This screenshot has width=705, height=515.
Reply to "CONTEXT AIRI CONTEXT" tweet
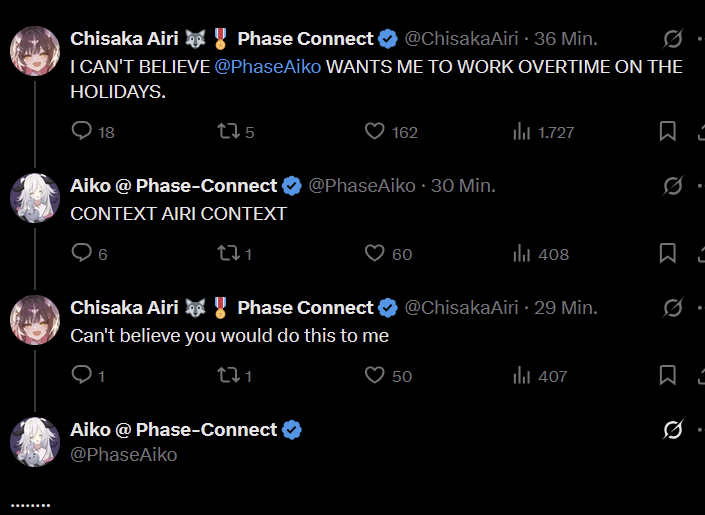click(82, 254)
